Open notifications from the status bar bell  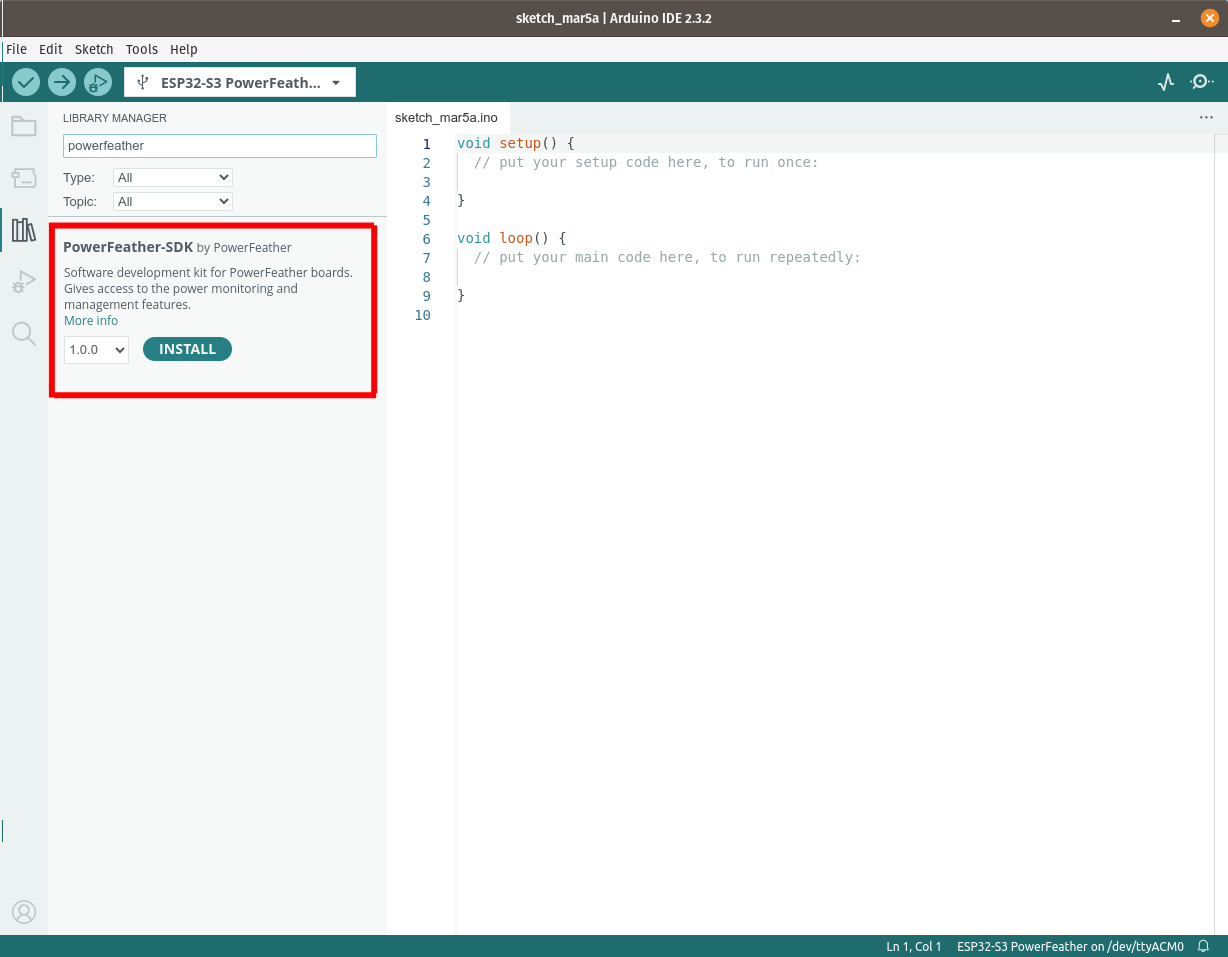click(1201, 946)
